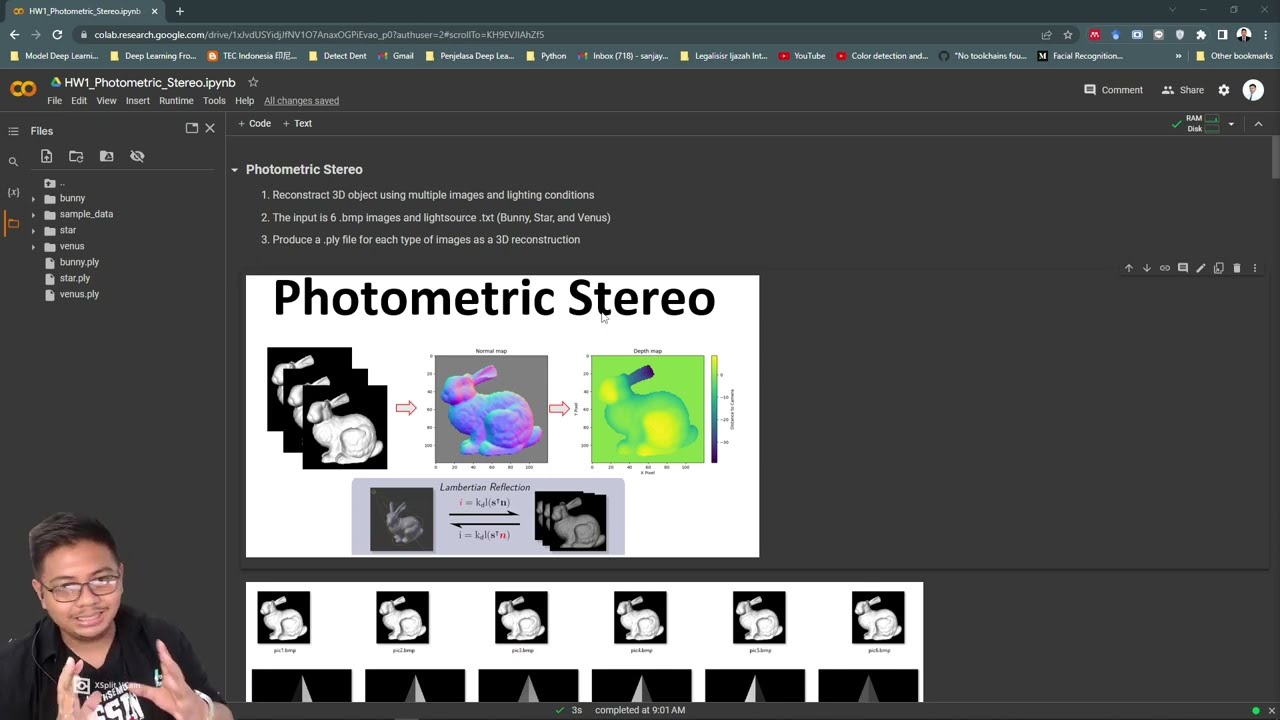This screenshot has width=1280, height=720.
Task: Open the Colab logo home link
Action: coord(23,90)
